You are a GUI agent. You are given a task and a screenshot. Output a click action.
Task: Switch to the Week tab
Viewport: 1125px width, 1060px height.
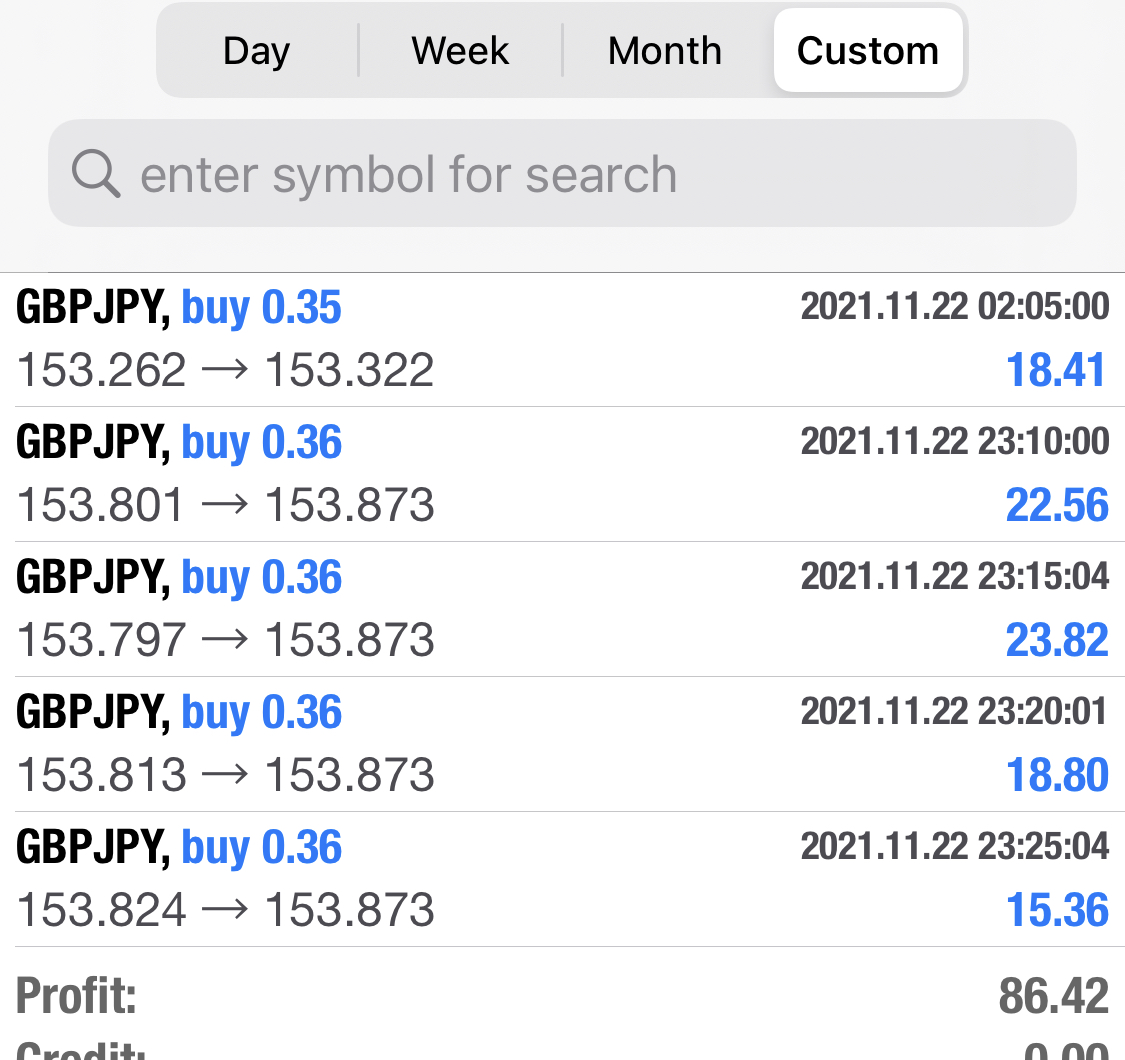tap(460, 51)
